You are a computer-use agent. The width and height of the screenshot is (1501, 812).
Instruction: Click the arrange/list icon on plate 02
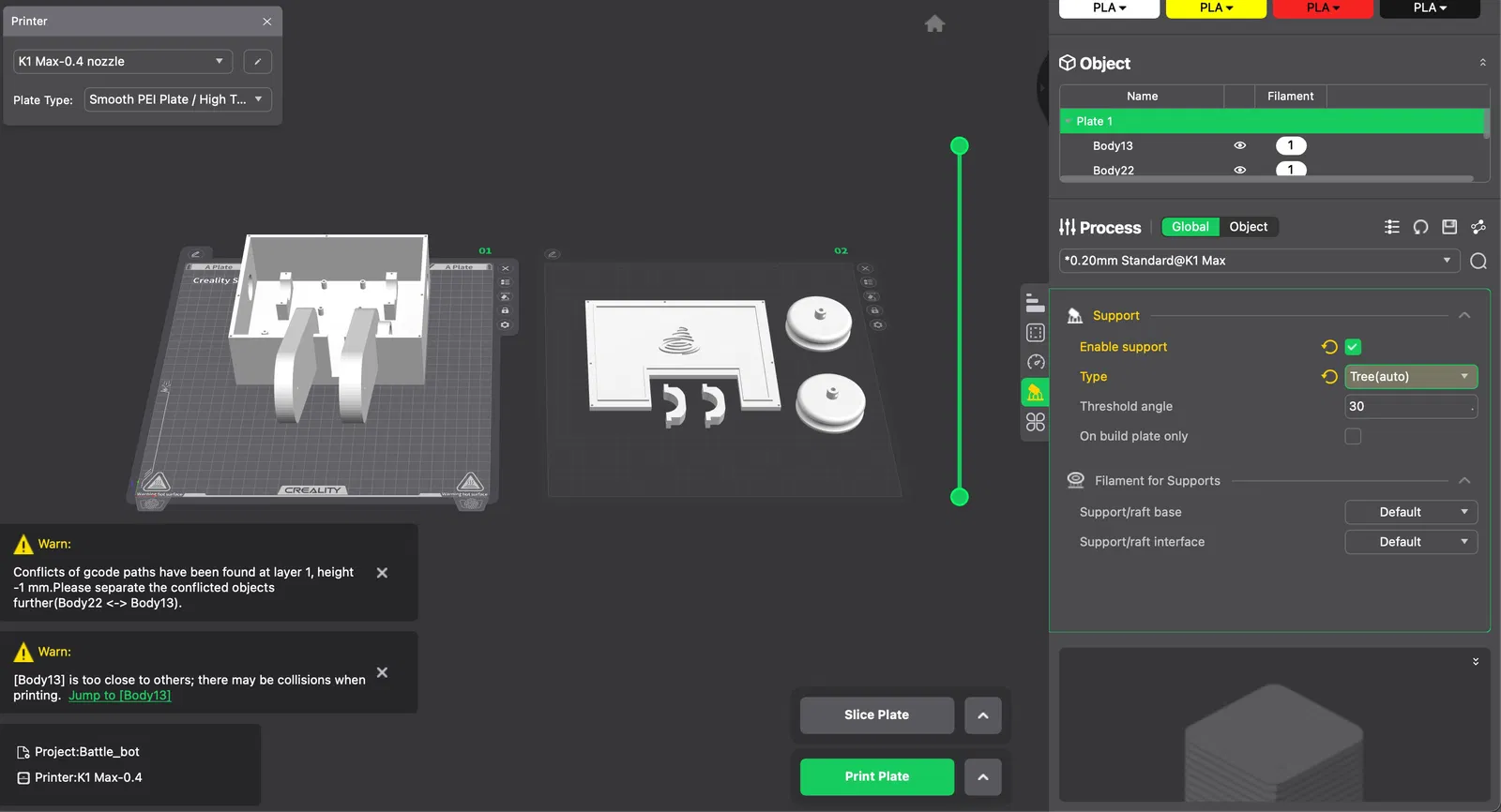tap(868, 282)
